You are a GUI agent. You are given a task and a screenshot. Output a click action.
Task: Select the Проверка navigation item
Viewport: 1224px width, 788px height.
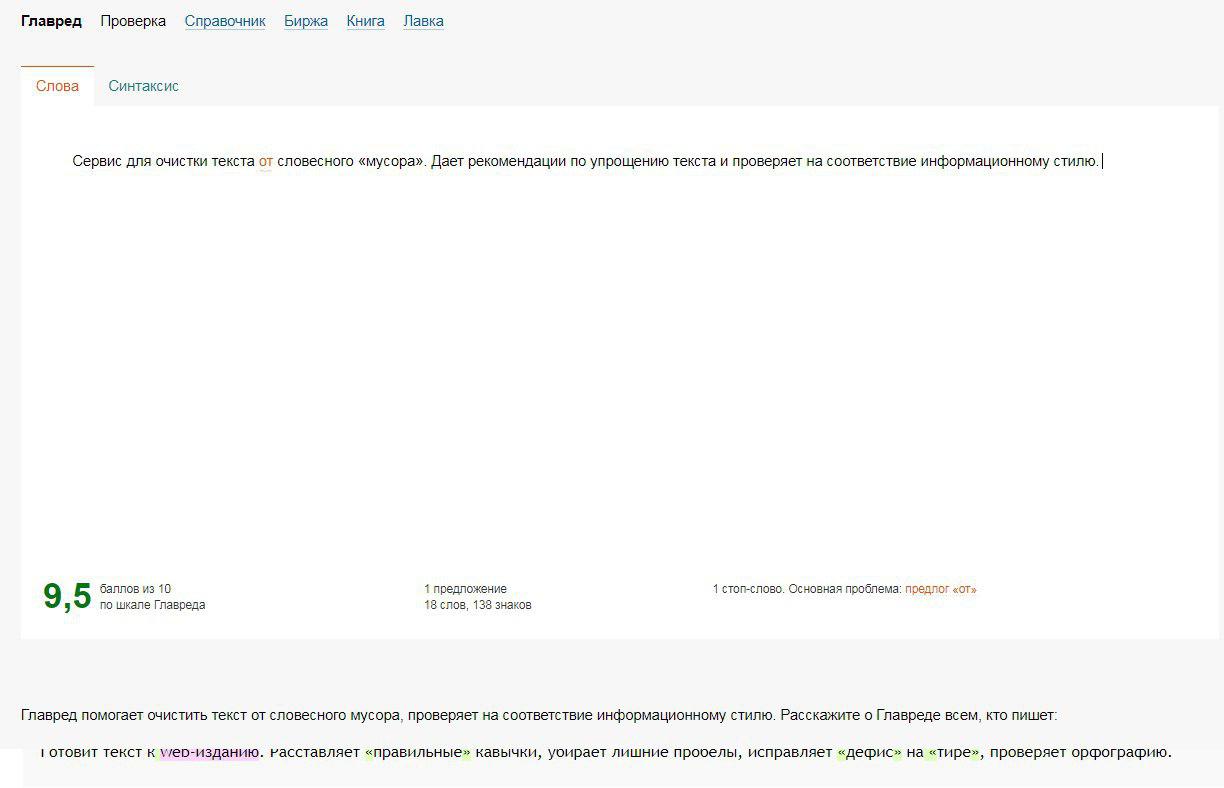tap(133, 21)
